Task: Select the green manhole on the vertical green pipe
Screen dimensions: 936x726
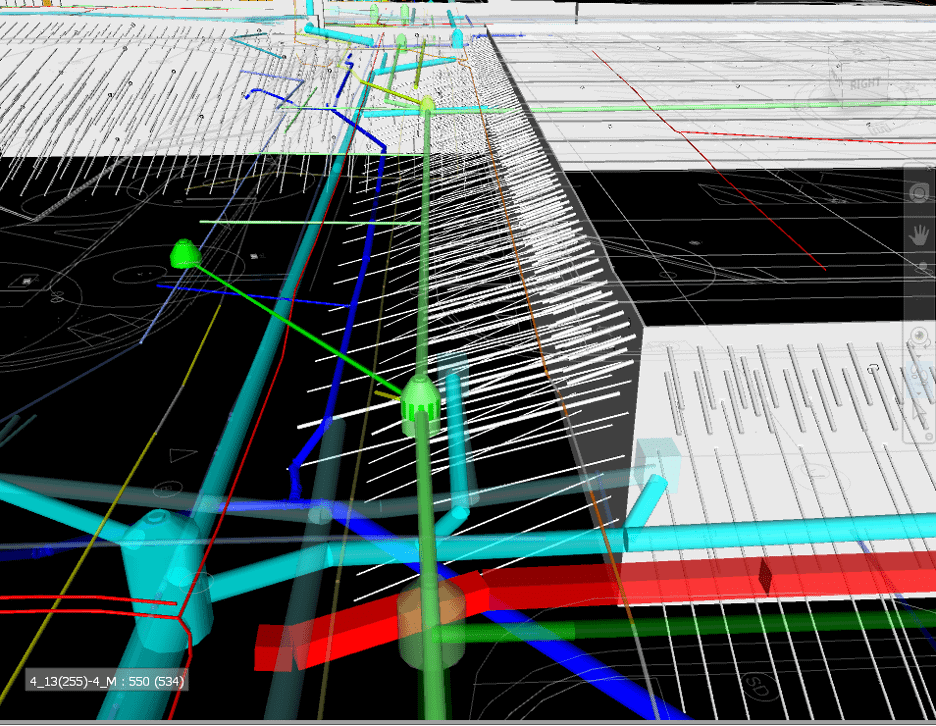Action: point(420,403)
